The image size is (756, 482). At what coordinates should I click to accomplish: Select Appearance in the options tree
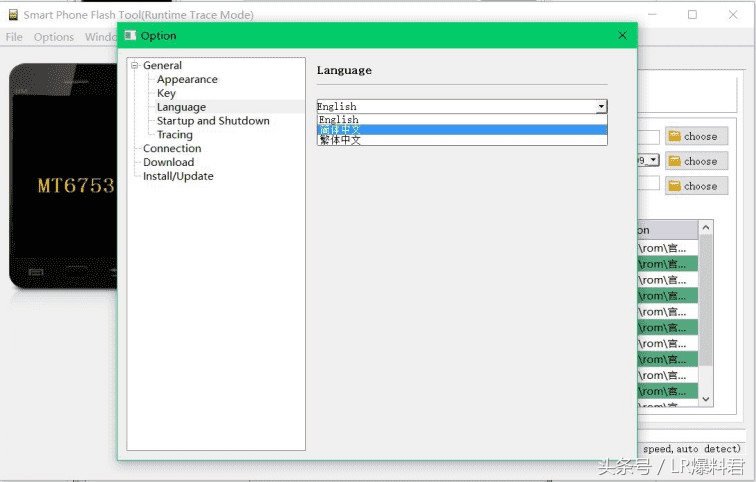click(x=187, y=79)
